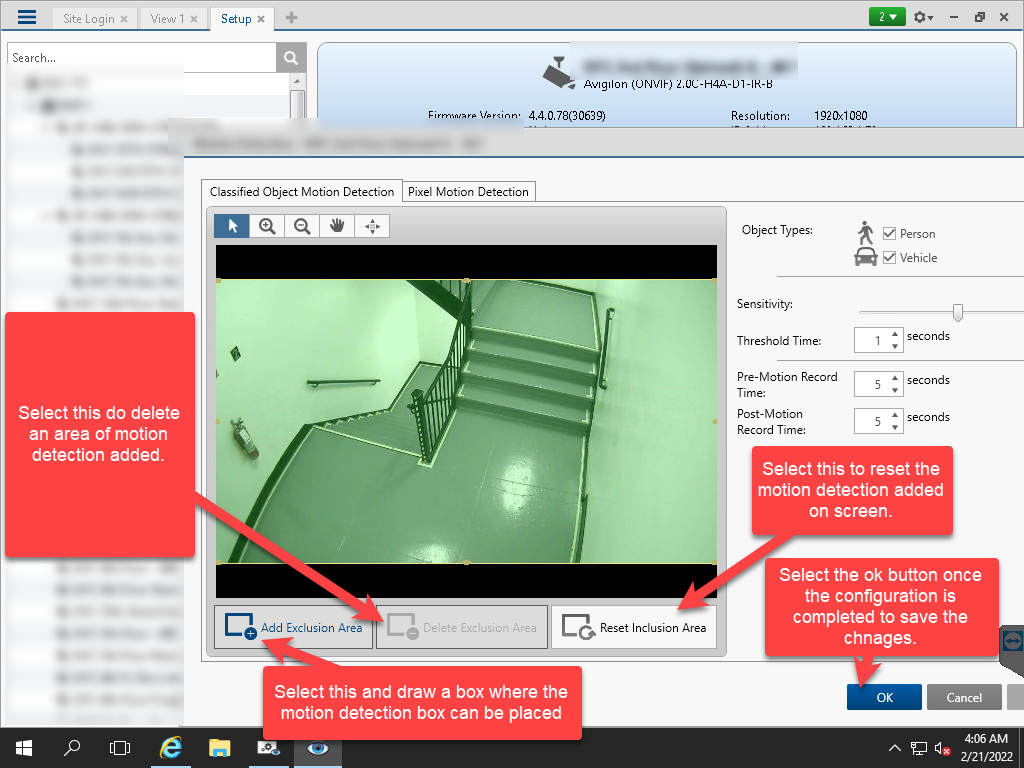Click the zoom in magnifier tool

(267, 226)
